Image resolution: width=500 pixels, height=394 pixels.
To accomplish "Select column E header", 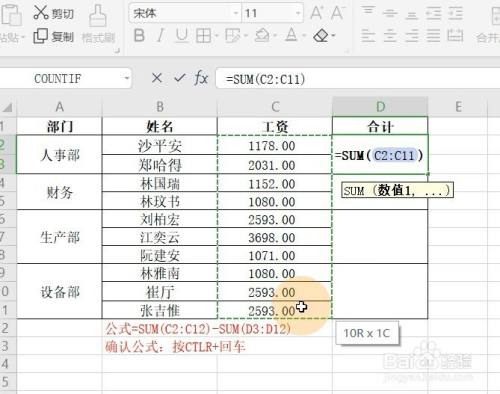I will (458, 107).
